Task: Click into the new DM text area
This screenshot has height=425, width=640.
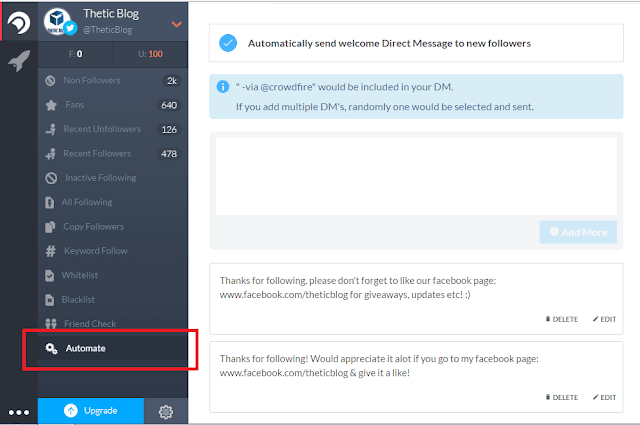Action: [x=416, y=176]
